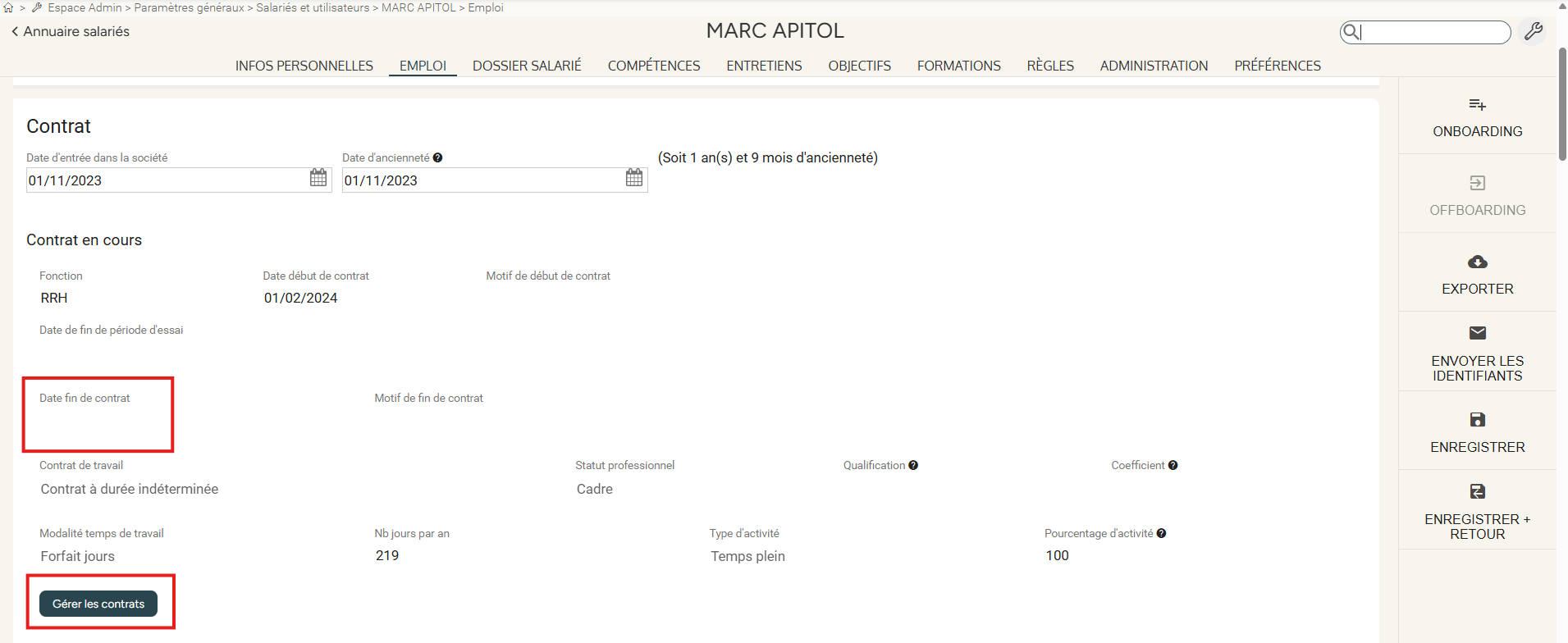Open calendar picker for Date d'ancienneté
Image resolution: width=1568 pixels, height=643 pixels.
click(634, 178)
